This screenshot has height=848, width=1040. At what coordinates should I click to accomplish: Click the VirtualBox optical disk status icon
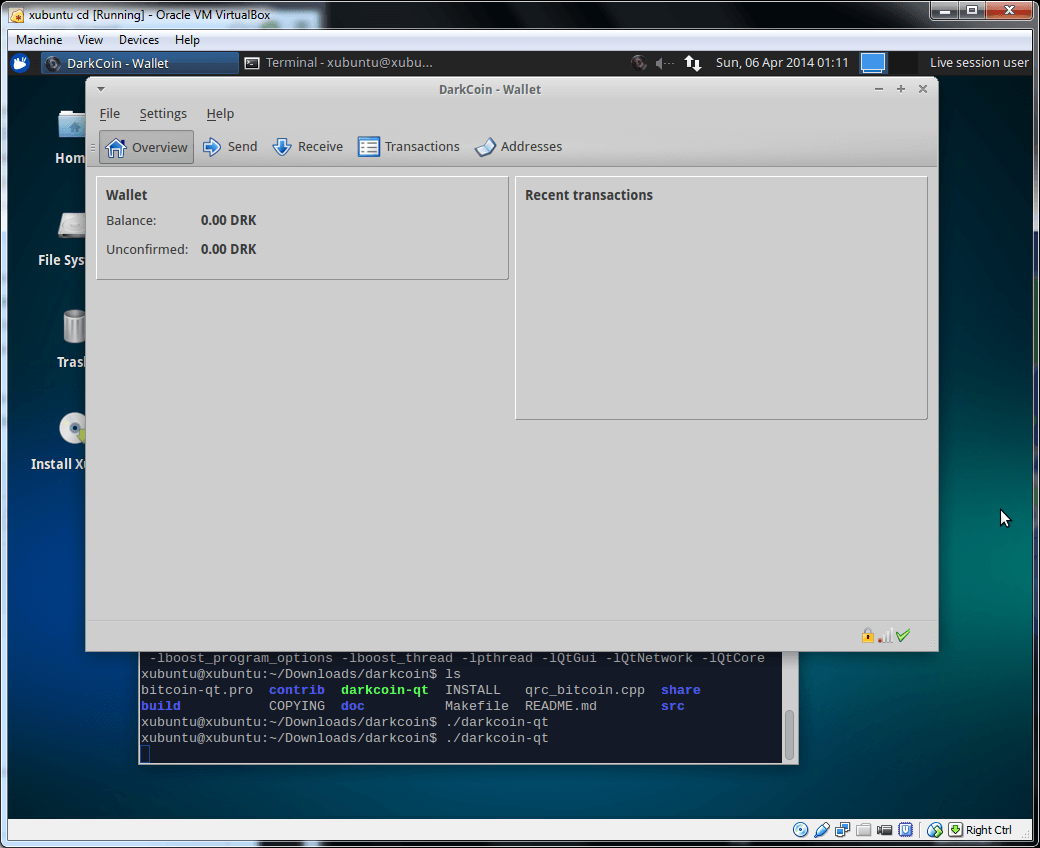pos(801,829)
